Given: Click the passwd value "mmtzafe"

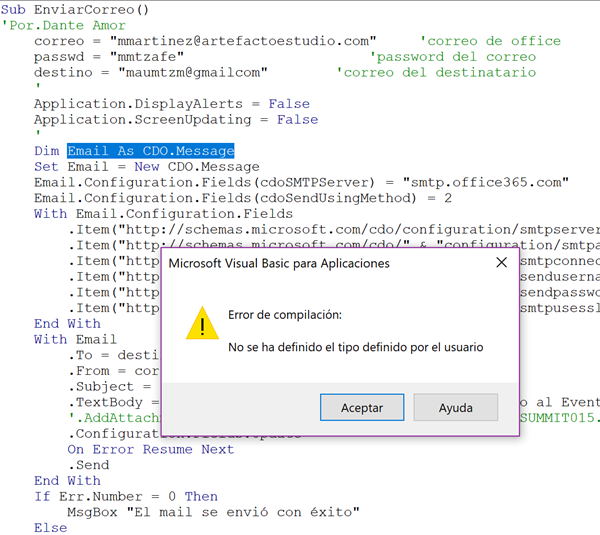Looking at the screenshot, I should 147,57.
